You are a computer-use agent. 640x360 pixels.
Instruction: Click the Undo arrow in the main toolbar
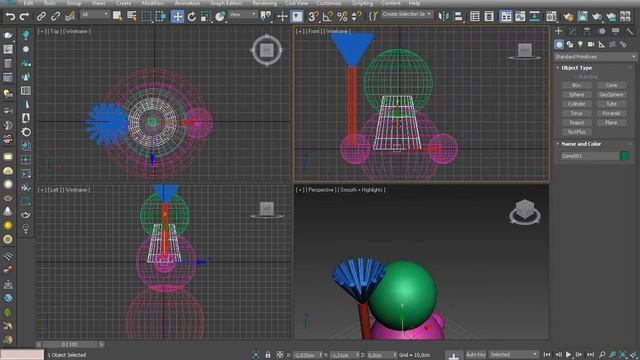pos(10,16)
